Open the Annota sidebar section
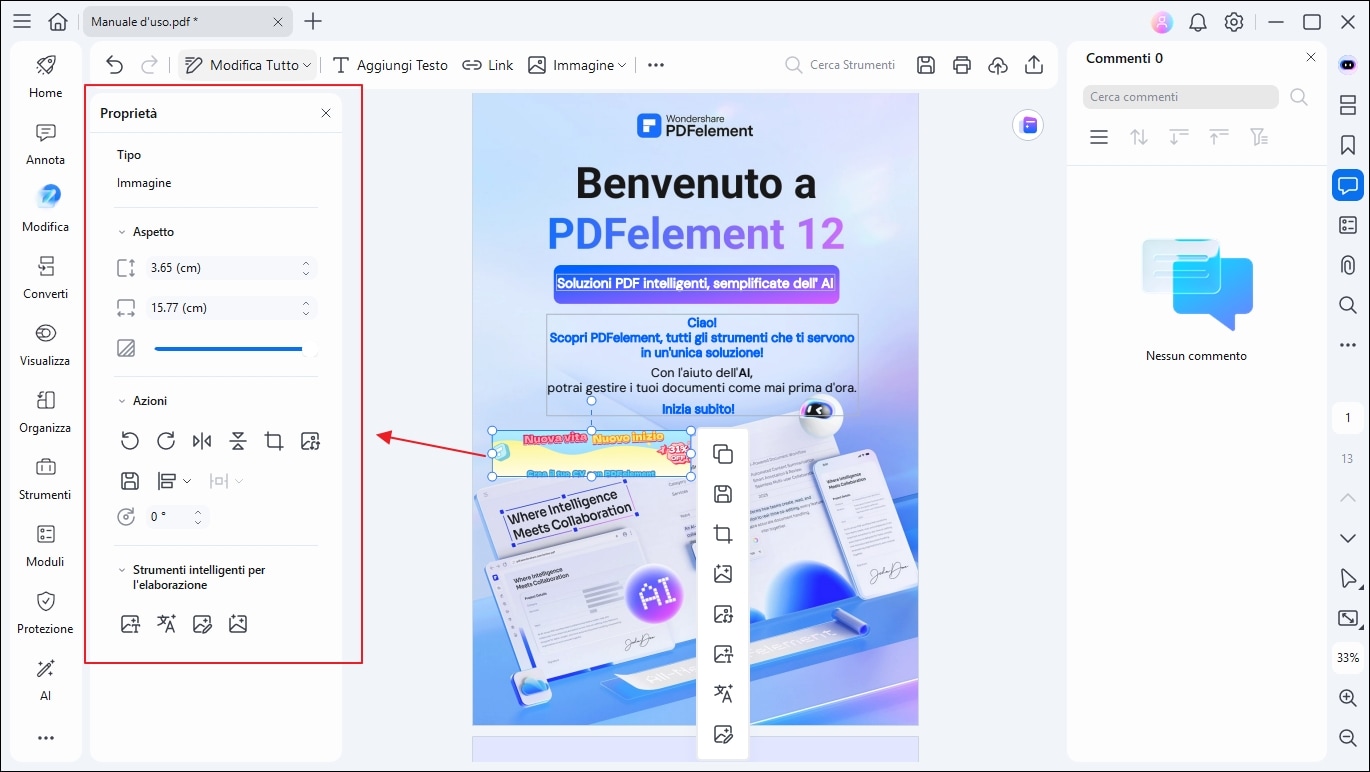Screen dimensions: 1370x772 [44, 143]
